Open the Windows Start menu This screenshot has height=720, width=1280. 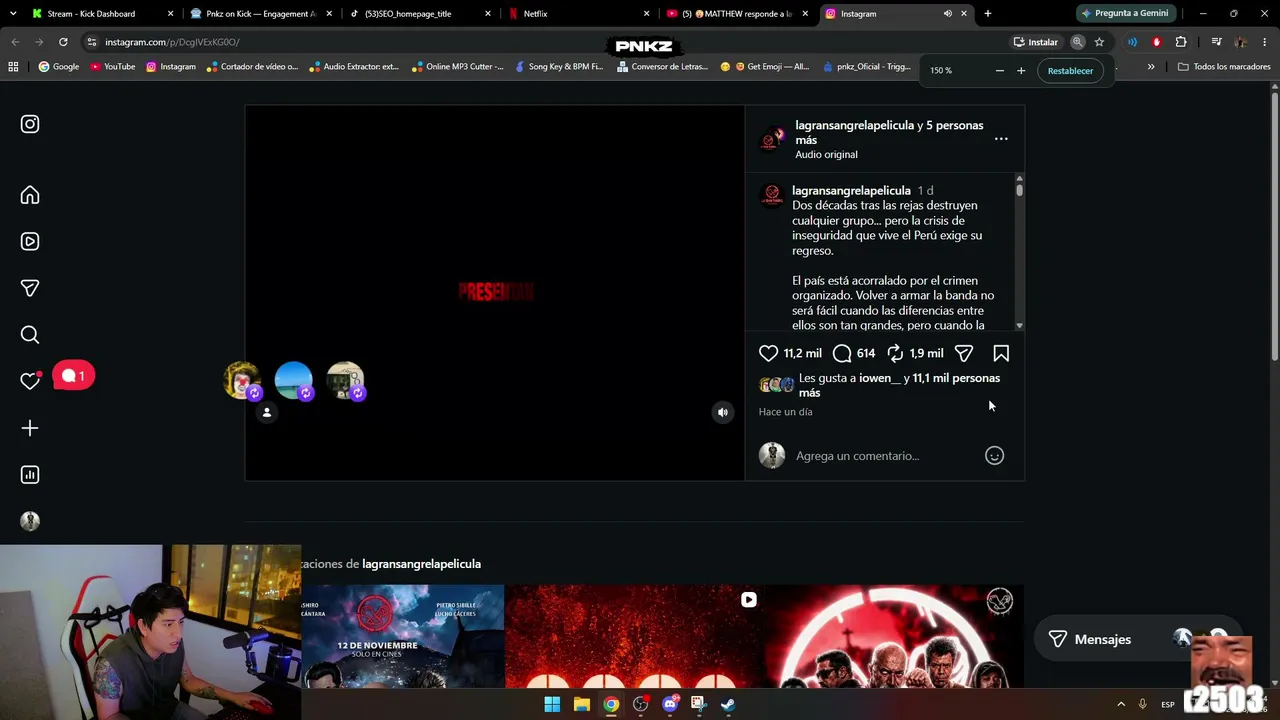(x=552, y=704)
